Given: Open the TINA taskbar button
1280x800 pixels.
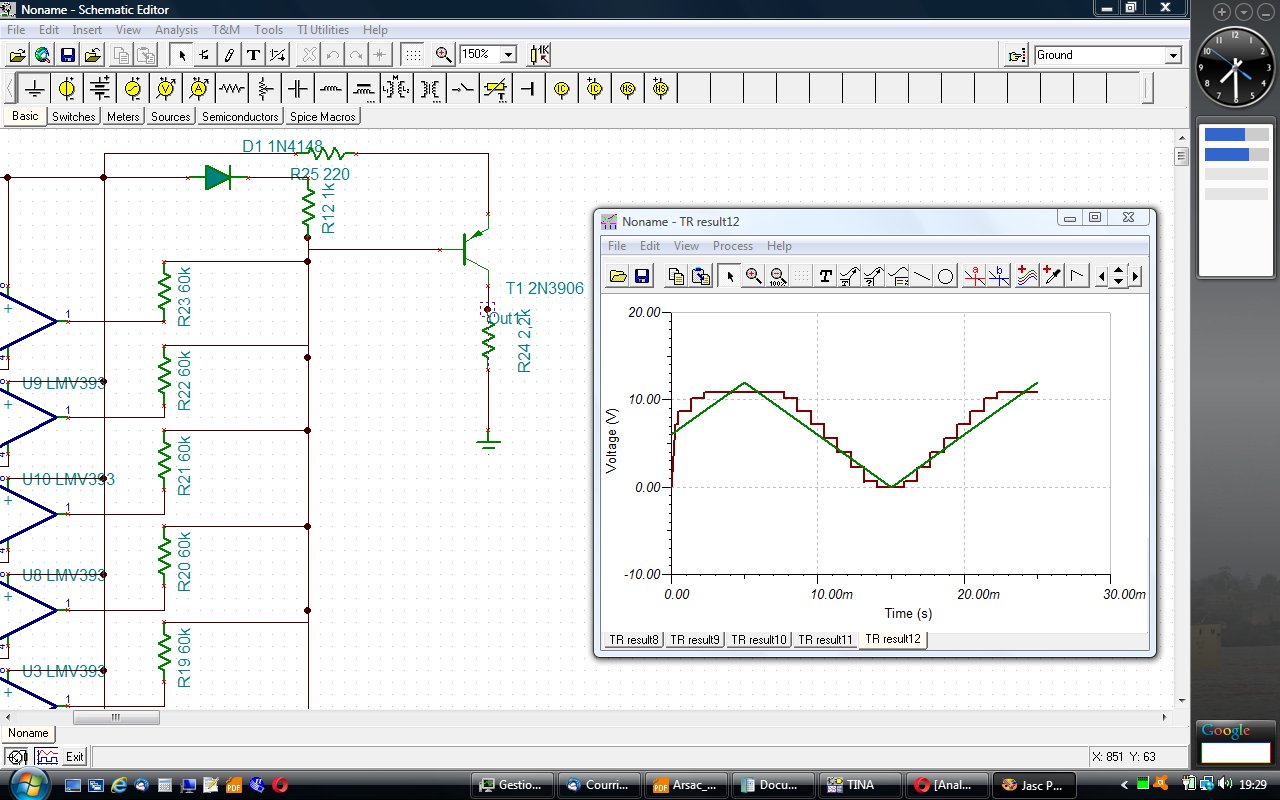Looking at the screenshot, I should tap(859, 785).
